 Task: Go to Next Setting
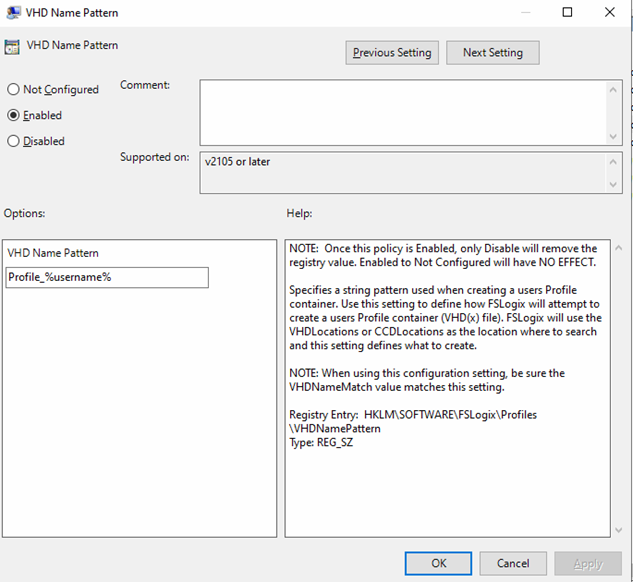(x=492, y=53)
